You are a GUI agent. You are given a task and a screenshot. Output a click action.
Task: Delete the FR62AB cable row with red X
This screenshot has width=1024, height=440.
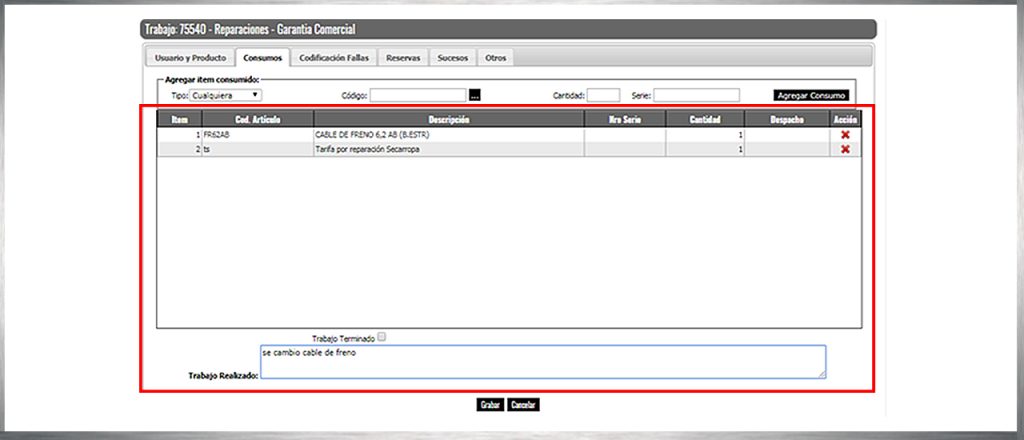click(x=845, y=134)
